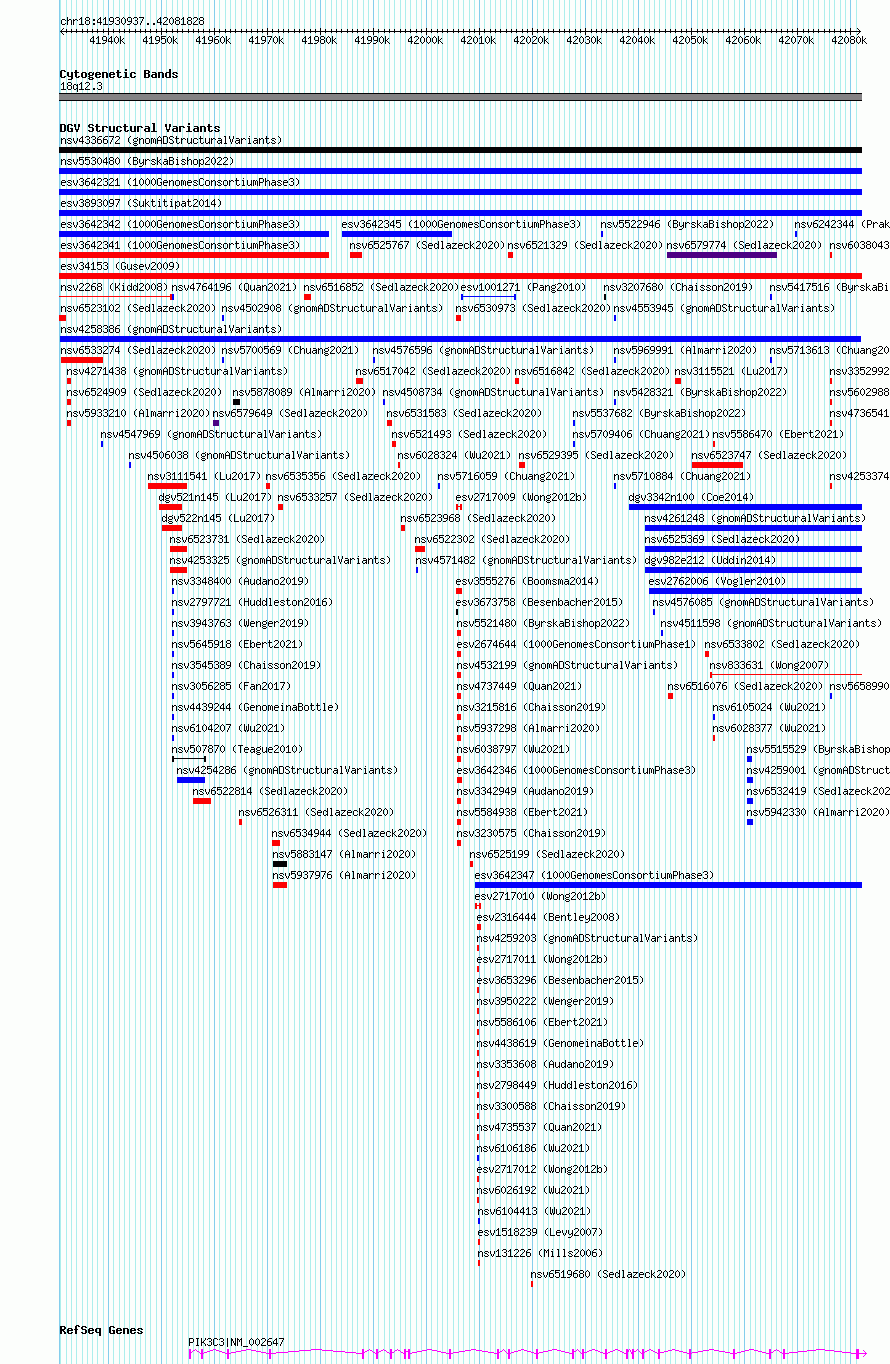Open nsv4258386 (gnomADStructuralVariants) variant
Viewport: 890px width, 1364px height.
click(171, 329)
